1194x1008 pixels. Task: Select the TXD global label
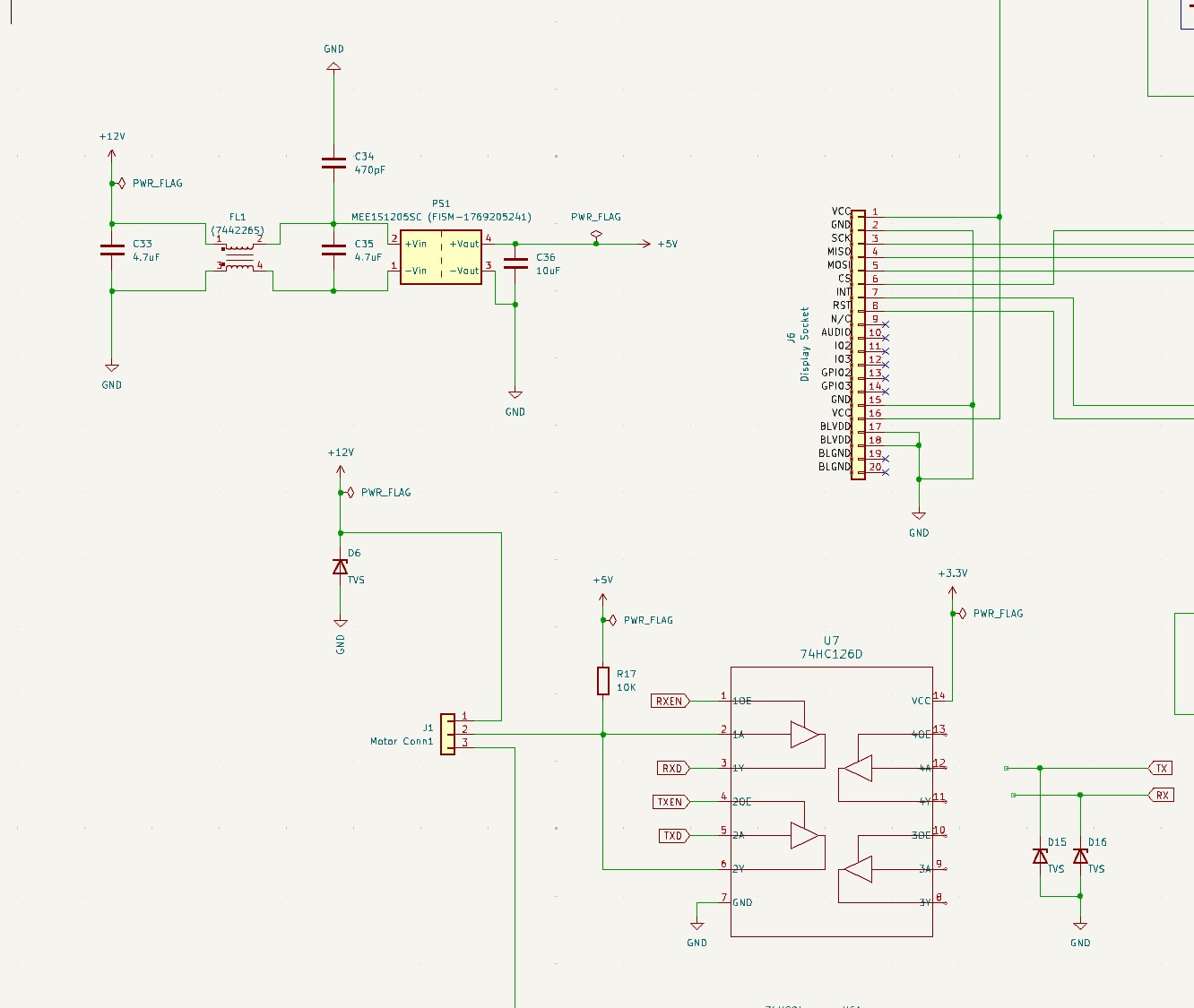click(x=672, y=836)
